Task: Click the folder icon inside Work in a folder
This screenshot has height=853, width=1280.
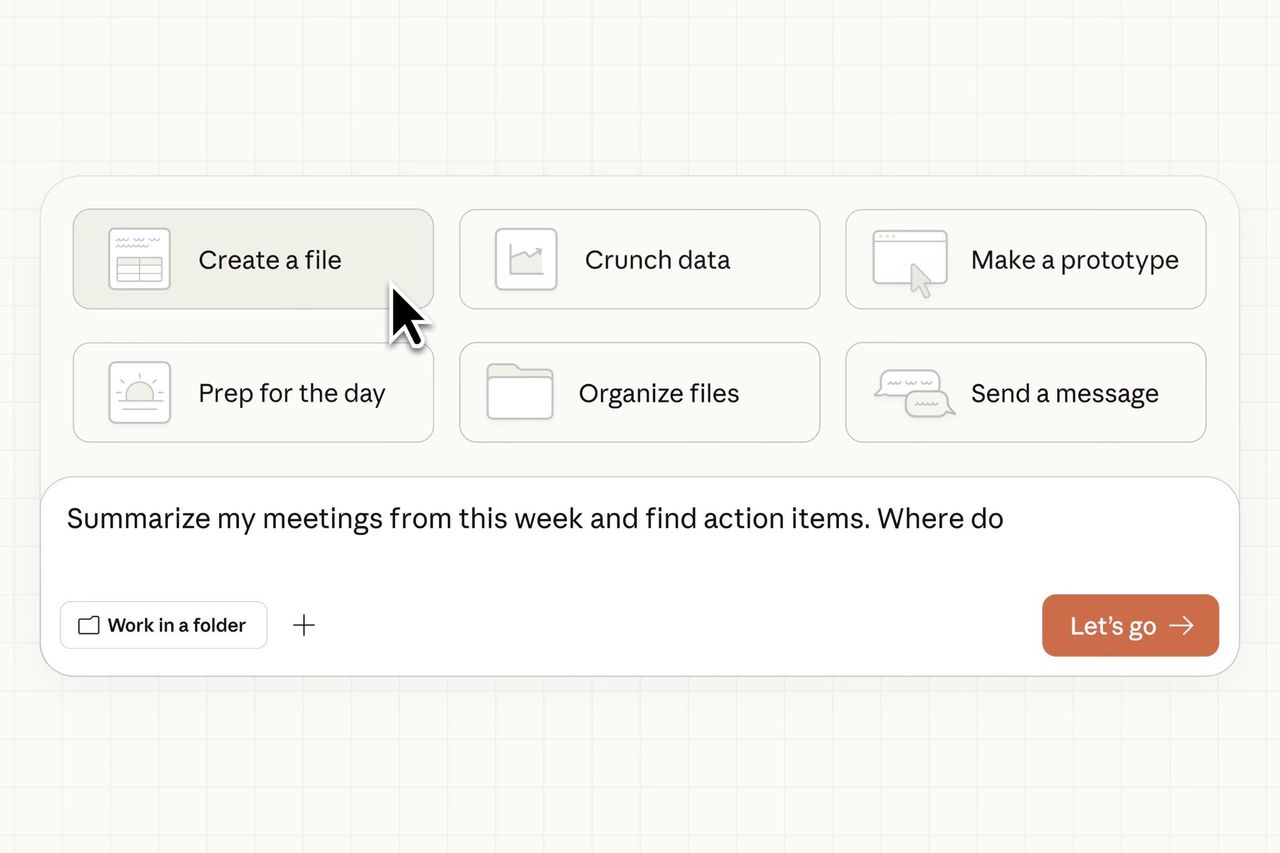Action: coord(89,626)
